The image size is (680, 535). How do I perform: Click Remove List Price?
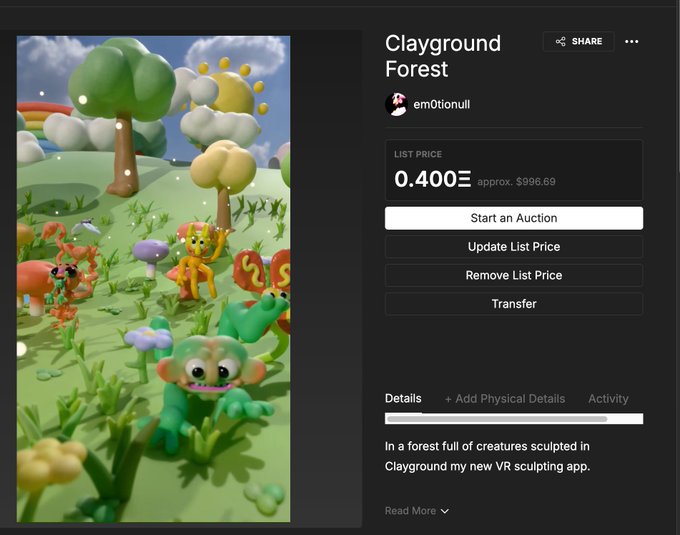point(514,275)
